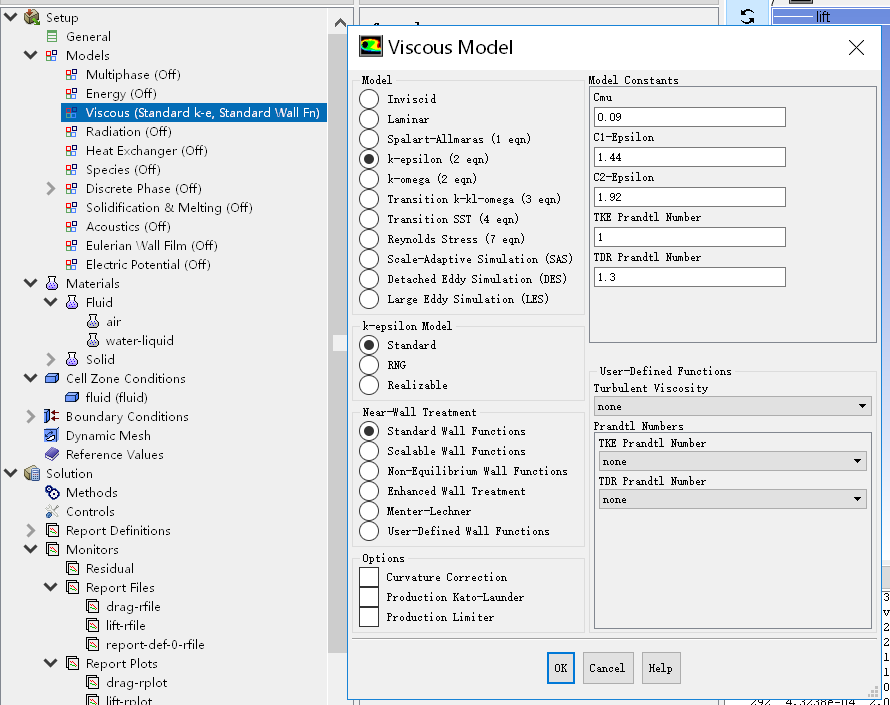
Task: Click the Heat Exchanger (Off) icon
Action: tap(72, 151)
